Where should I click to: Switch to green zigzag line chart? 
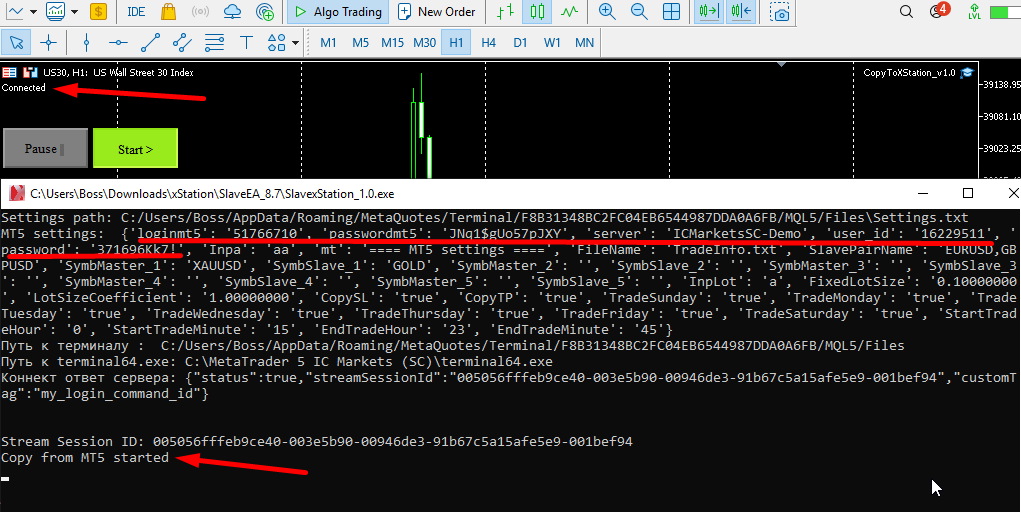[569, 11]
